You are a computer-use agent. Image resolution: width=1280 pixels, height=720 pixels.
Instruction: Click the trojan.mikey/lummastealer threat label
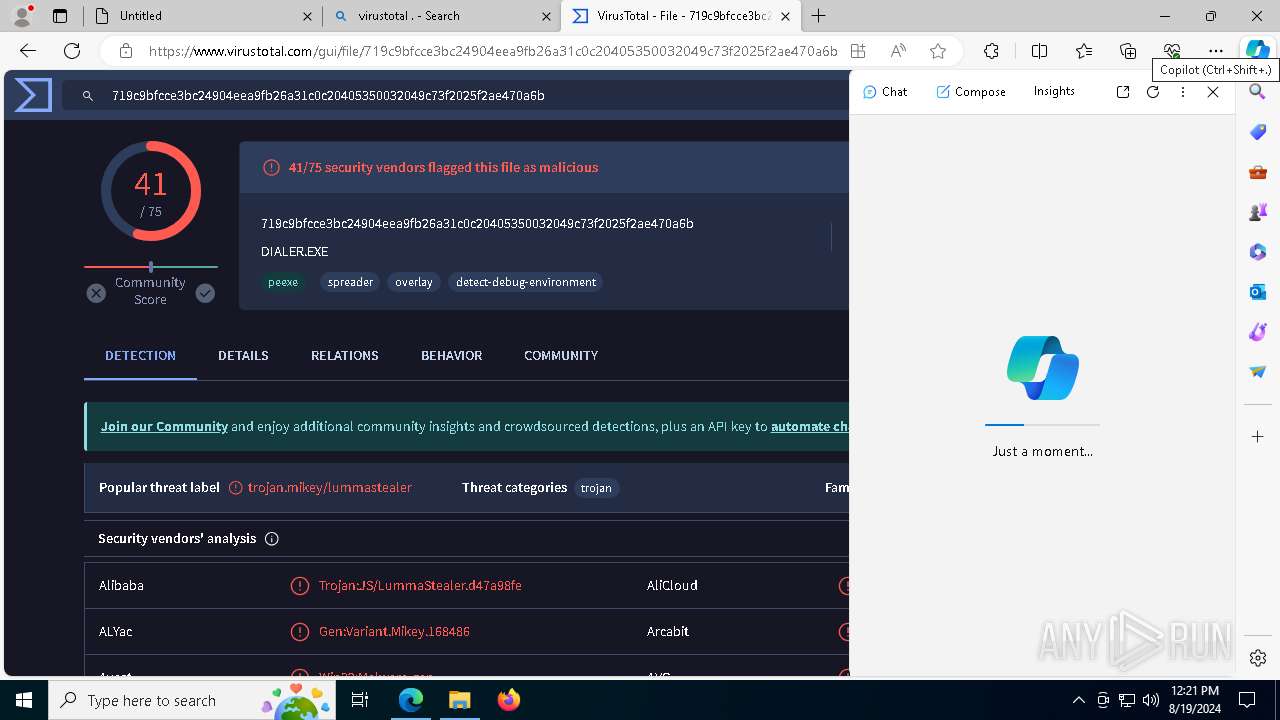[330, 487]
